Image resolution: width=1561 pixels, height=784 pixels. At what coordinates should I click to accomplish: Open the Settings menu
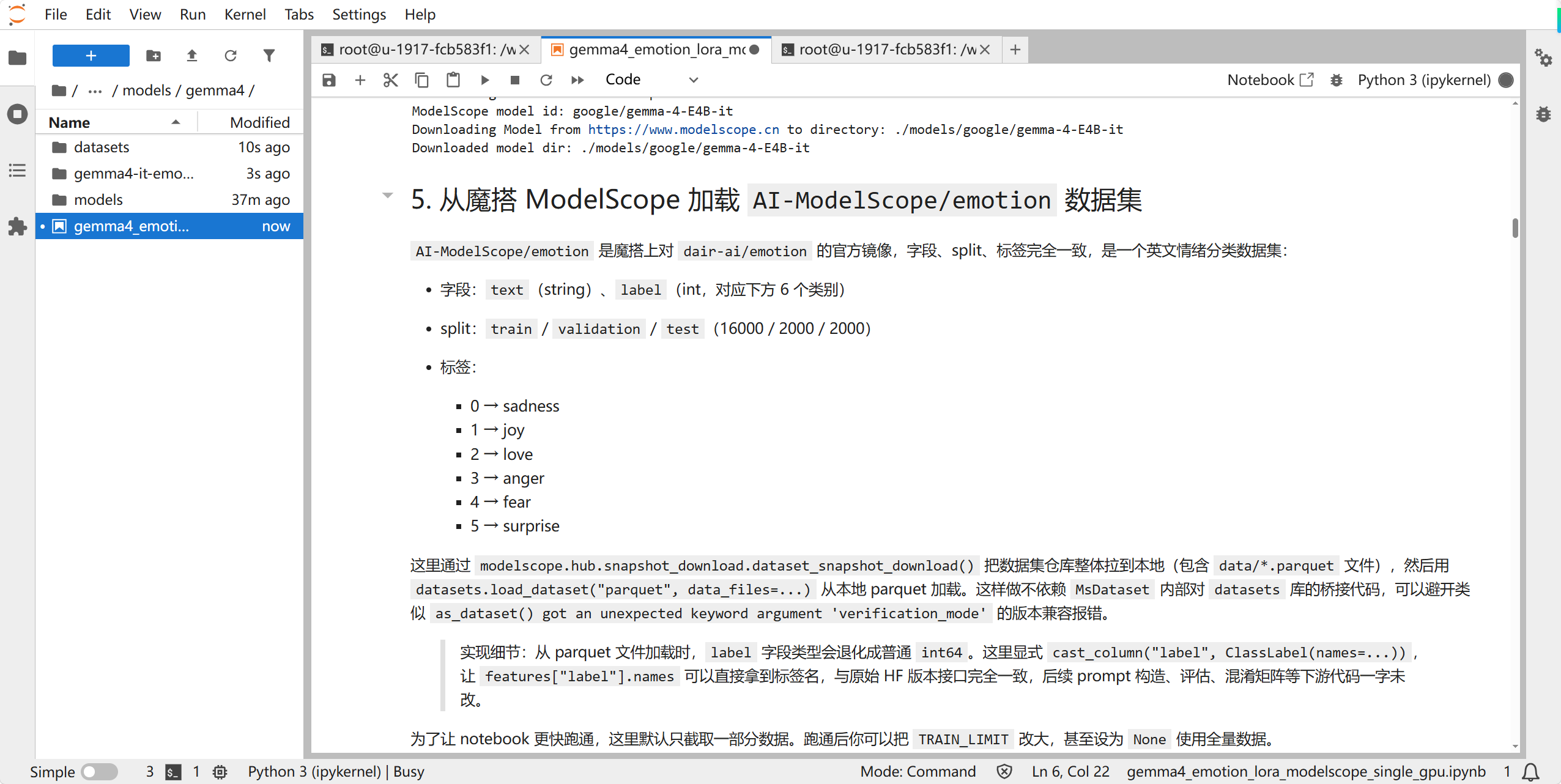pyautogui.click(x=359, y=14)
